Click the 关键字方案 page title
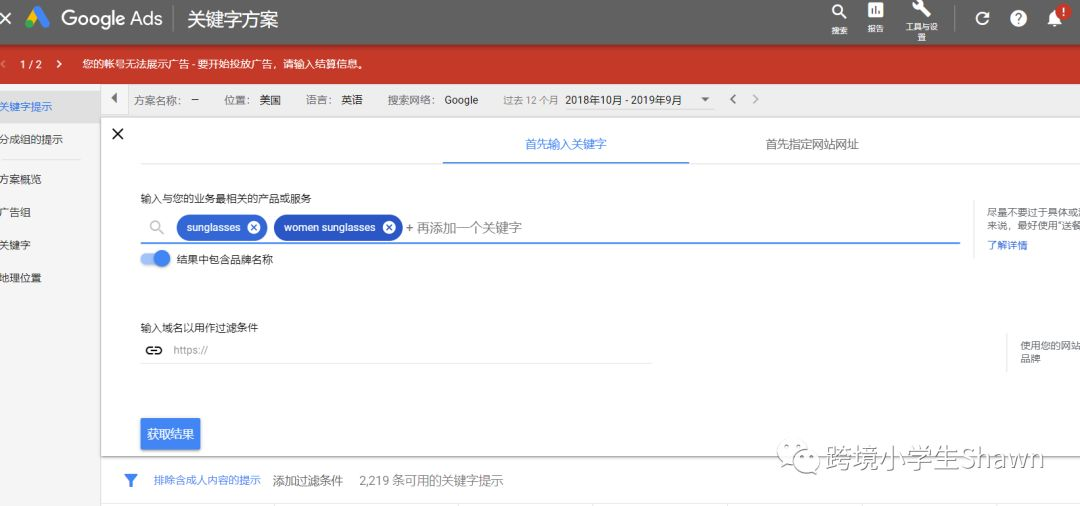The width and height of the screenshot is (1080, 506). pyautogui.click(x=233, y=19)
